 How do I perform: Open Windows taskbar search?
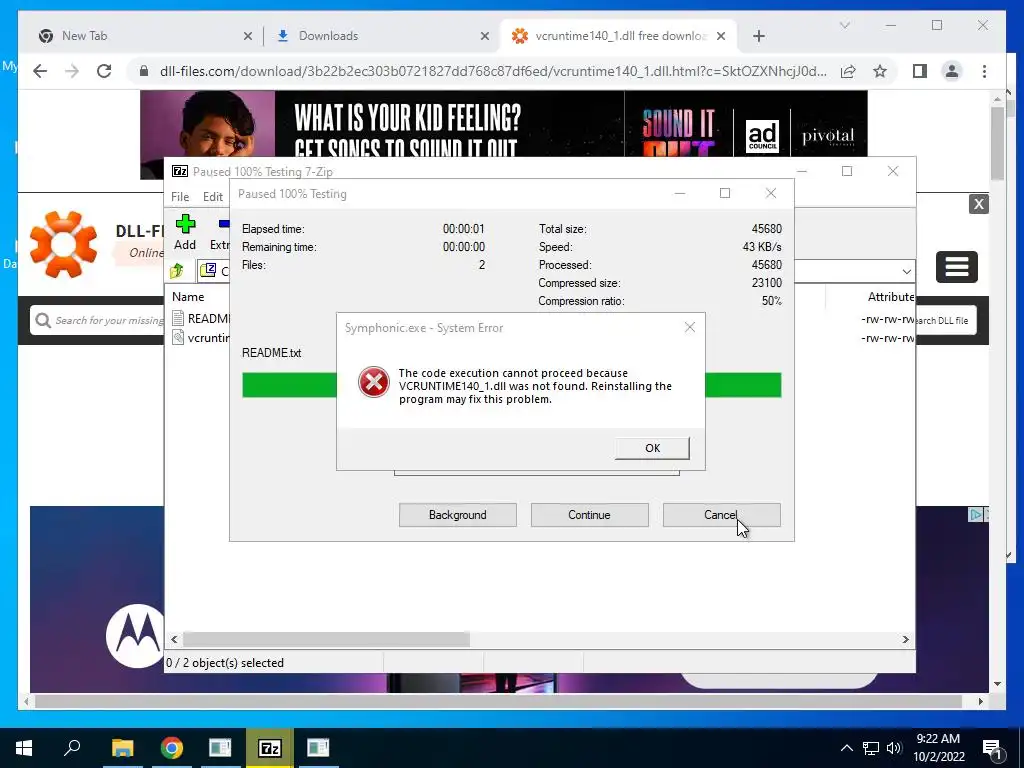(72, 748)
